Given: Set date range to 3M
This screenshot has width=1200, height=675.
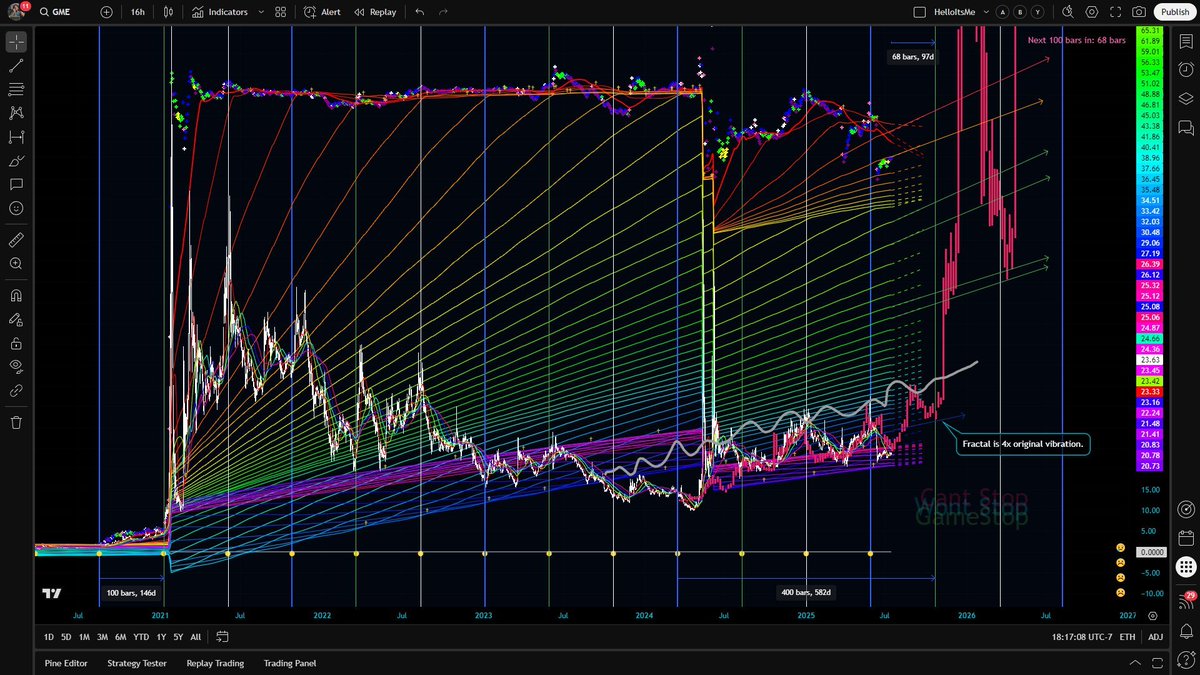Looking at the screenshot, I should pyautogui.click(x=102, y=637).
